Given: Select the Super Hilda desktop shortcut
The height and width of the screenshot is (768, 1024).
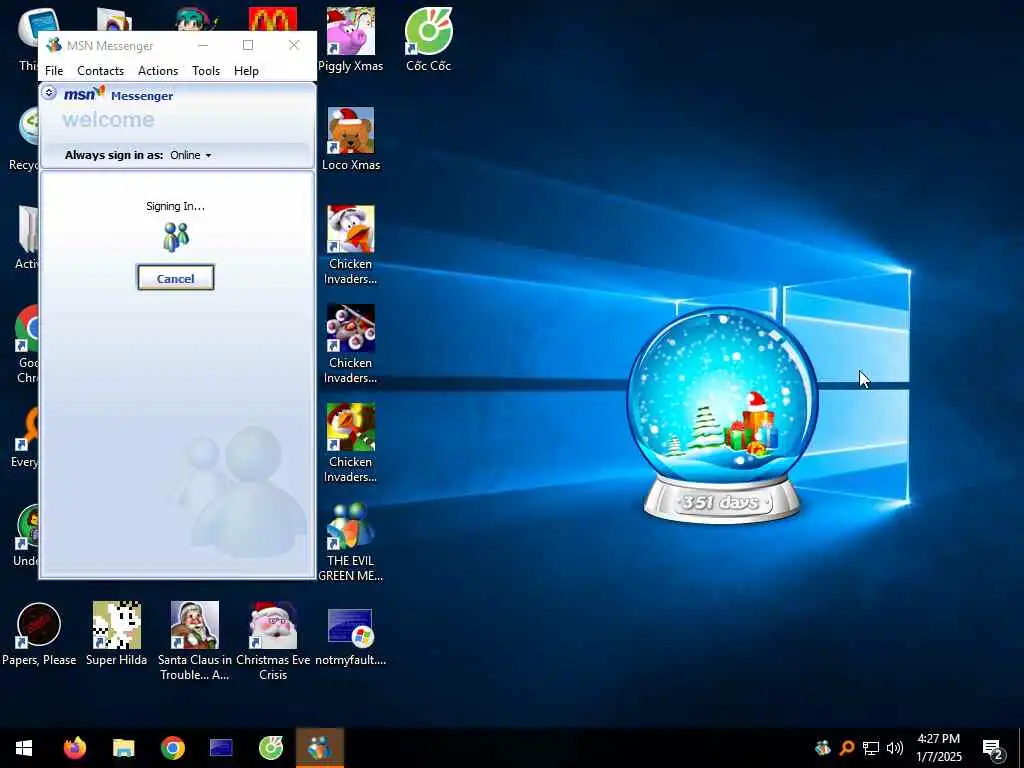Looking at the screenshot, I should click(x=116, y=634).
